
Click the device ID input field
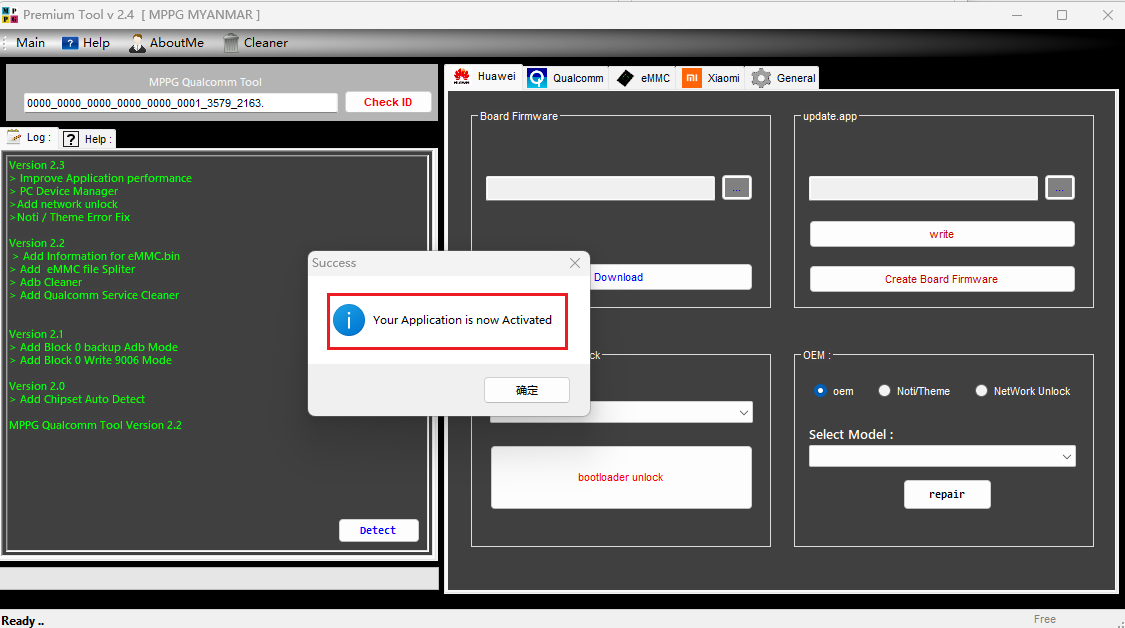(x=180, y=103)
